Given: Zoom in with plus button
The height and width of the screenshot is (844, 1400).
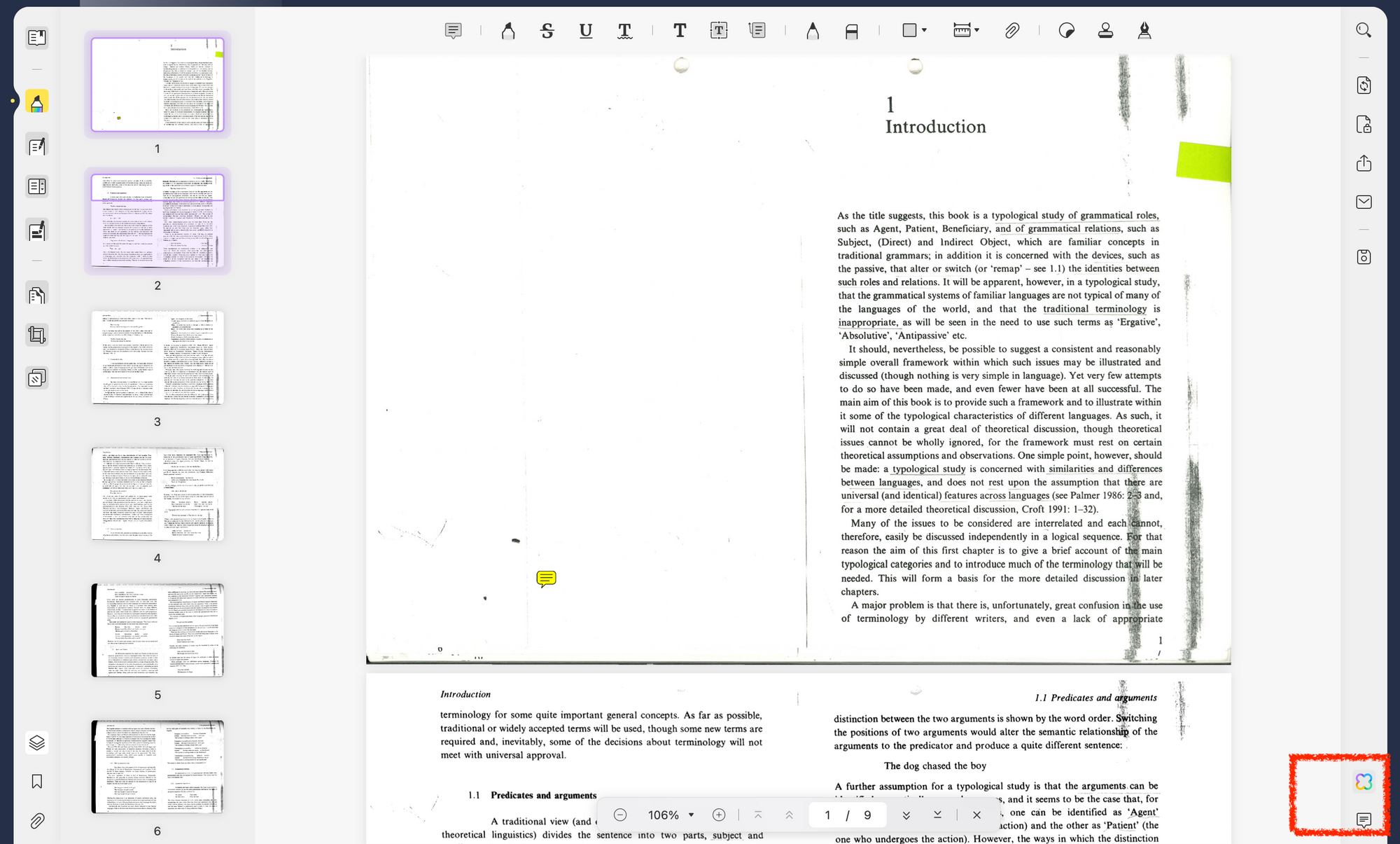Looking at the screenshot, I should pyautogui.click(x=719, y=815).
